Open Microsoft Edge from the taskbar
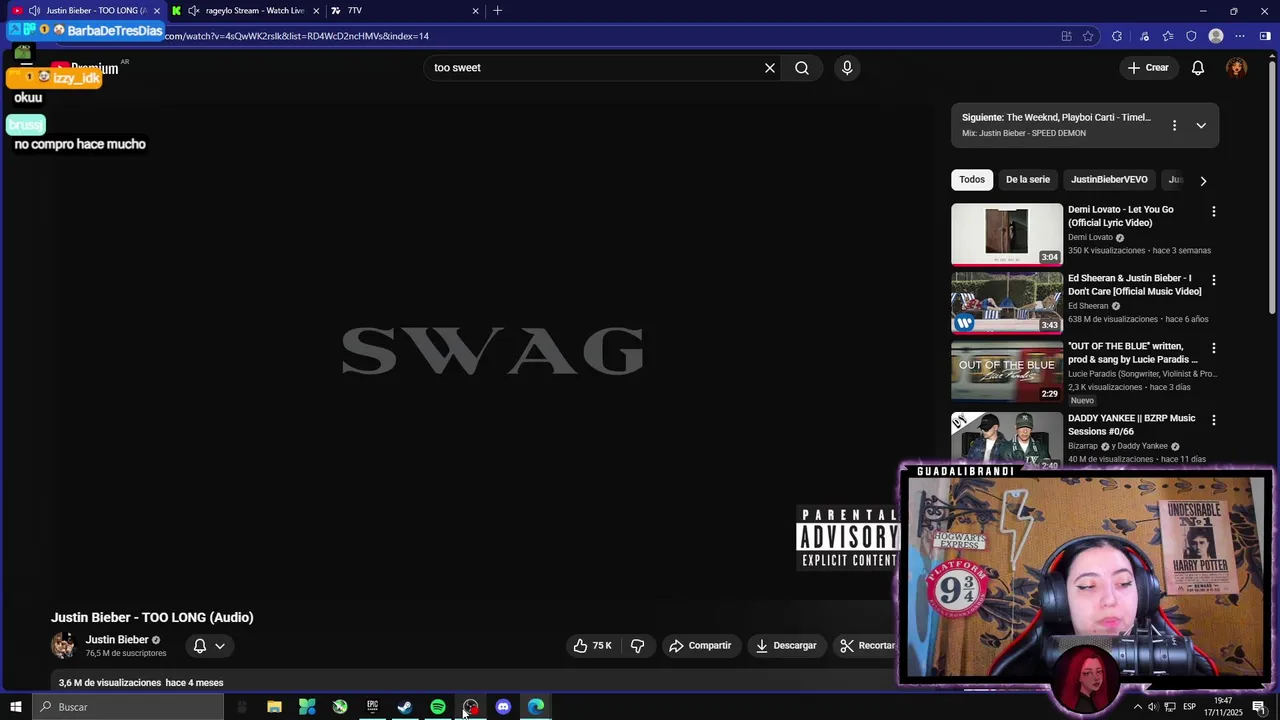The height and width of the screenshot is (720, 1280). (536, 707)
